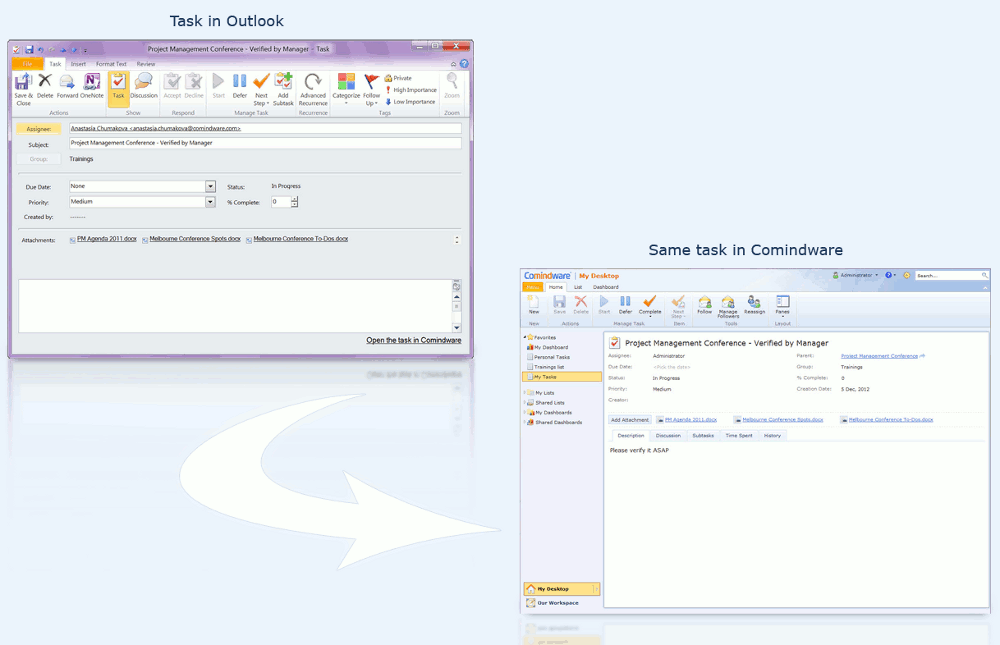Screen dimensions: 1000x645
Task: Click the Outlook help question mark icon
Action: tap(464, 64)
